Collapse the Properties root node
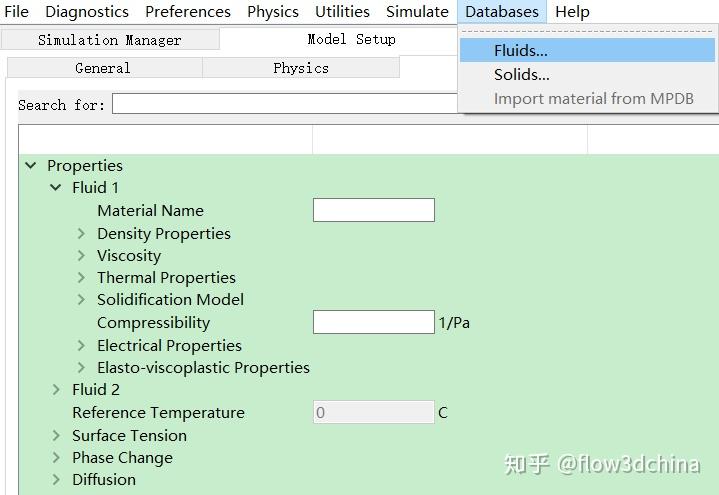 [31, 166]
